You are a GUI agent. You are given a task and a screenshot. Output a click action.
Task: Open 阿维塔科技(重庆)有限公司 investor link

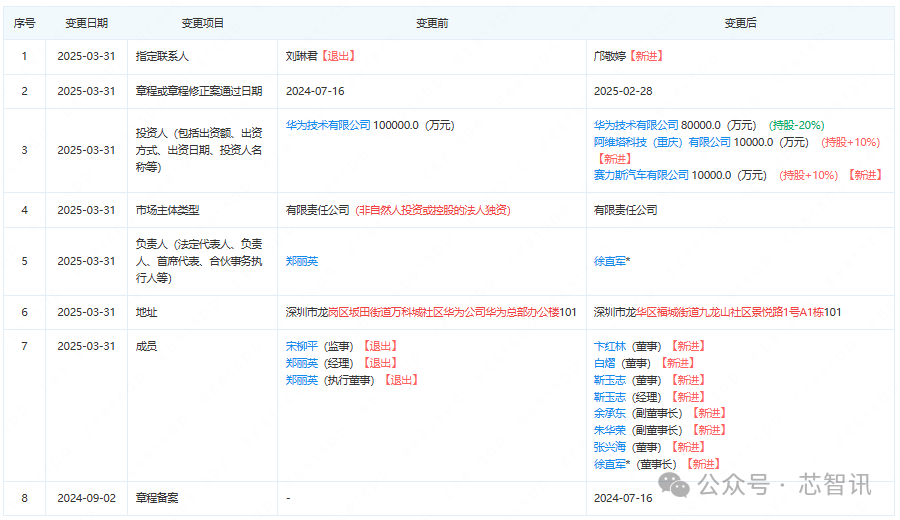[662, 142]
